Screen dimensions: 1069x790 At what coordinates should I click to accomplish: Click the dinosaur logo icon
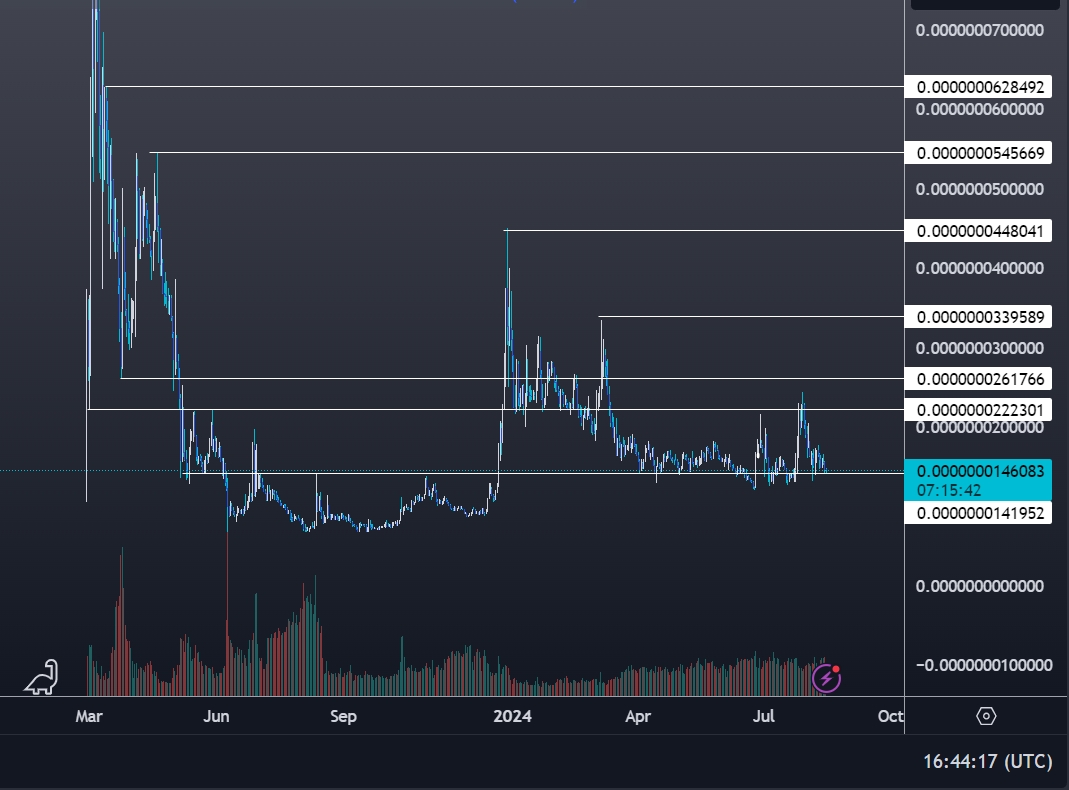[x=42, y=677]
